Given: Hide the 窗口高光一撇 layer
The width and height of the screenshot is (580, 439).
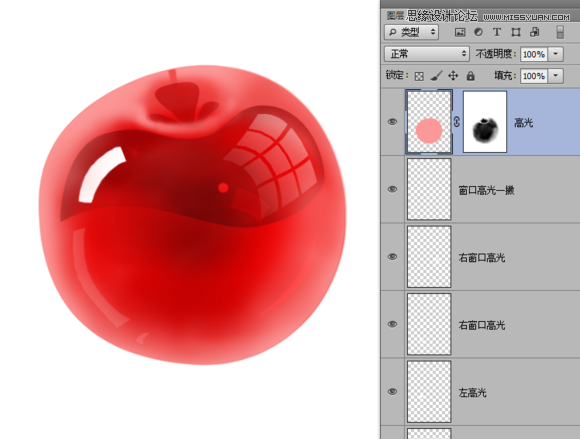Looking at the screenshot, I should click(x=392, y=189).
